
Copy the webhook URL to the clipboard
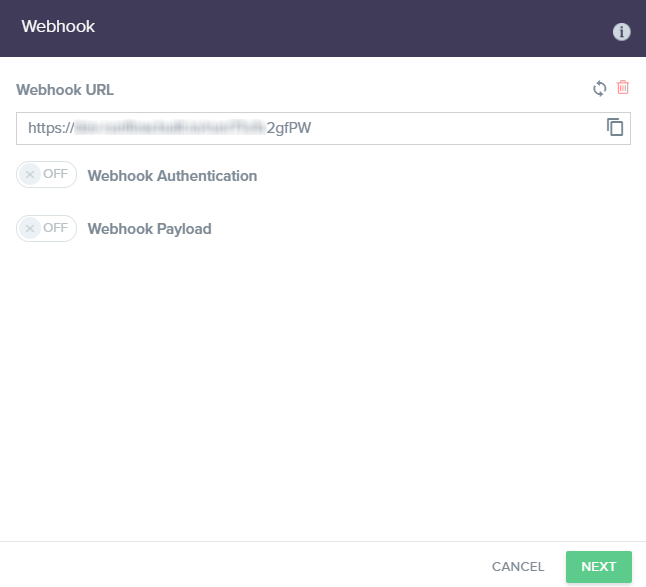615,127
